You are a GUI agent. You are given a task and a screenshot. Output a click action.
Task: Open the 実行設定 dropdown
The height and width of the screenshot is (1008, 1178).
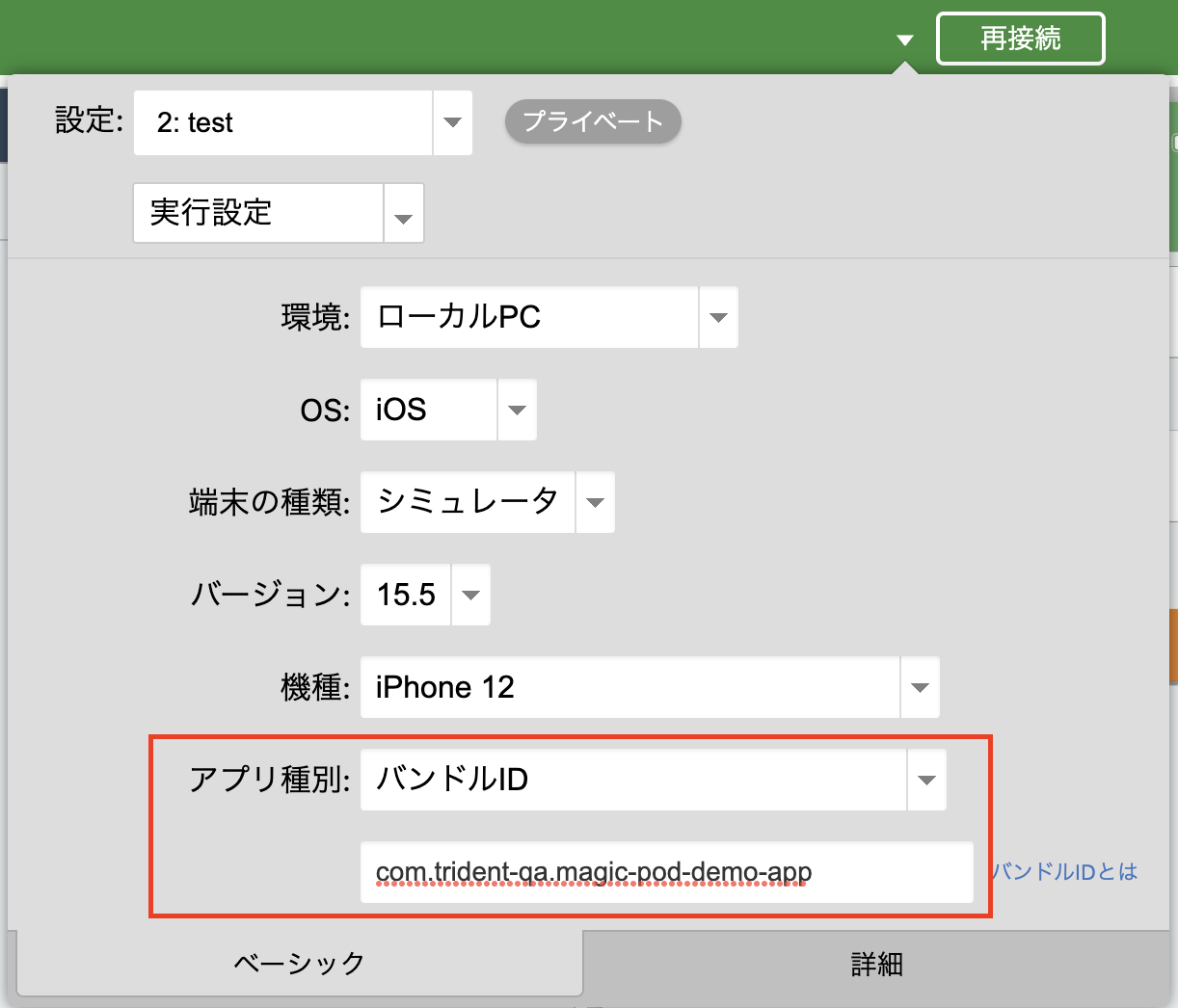point(279,213)
